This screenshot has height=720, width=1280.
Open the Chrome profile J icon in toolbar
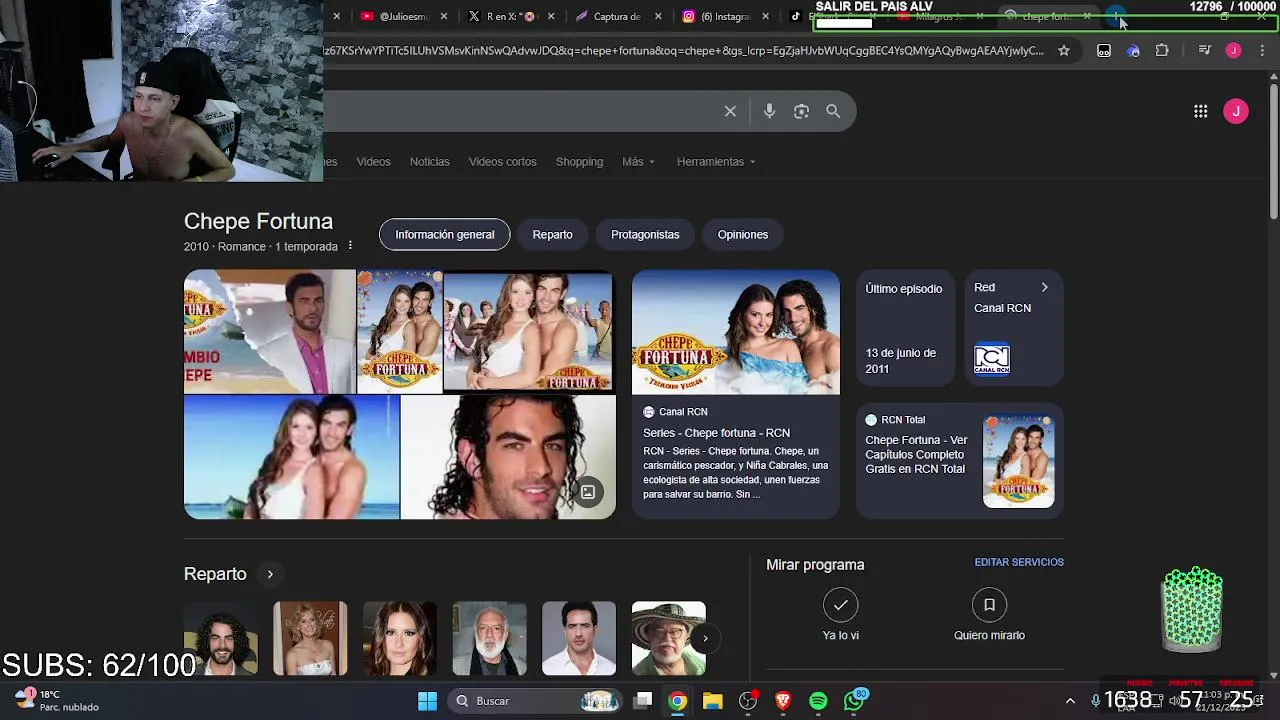pos(1234,50)
